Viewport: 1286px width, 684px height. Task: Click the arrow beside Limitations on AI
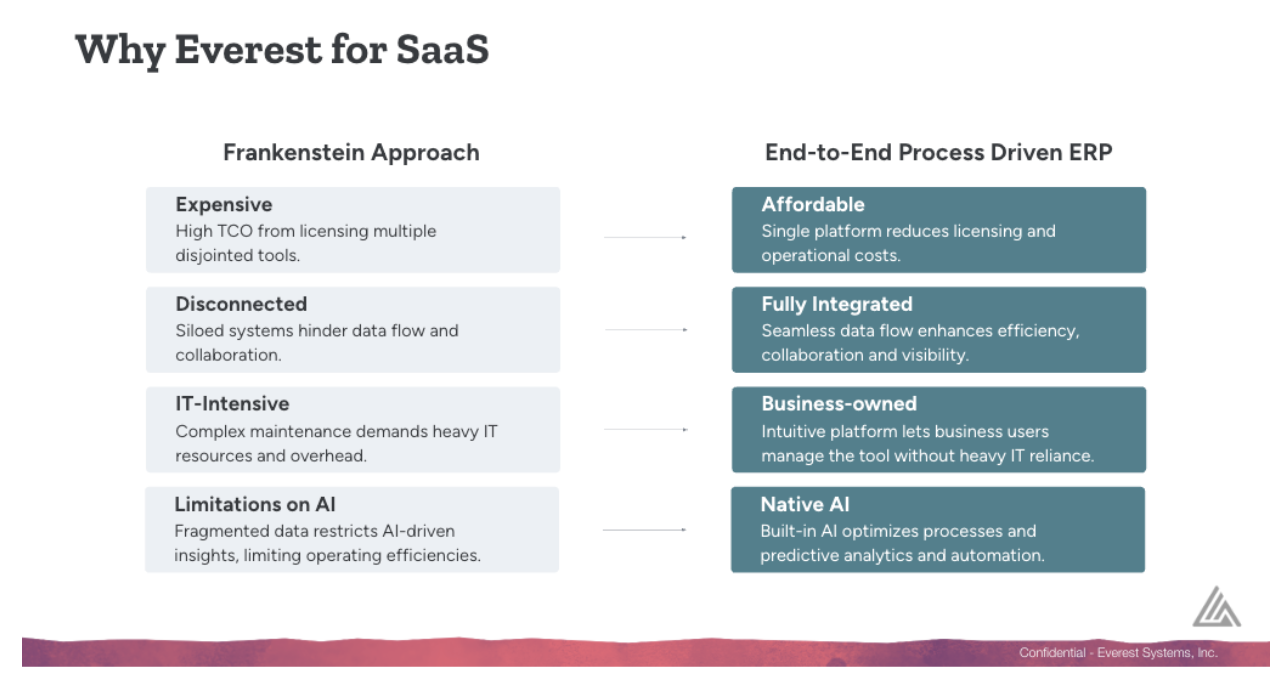(x=644, y=530)
